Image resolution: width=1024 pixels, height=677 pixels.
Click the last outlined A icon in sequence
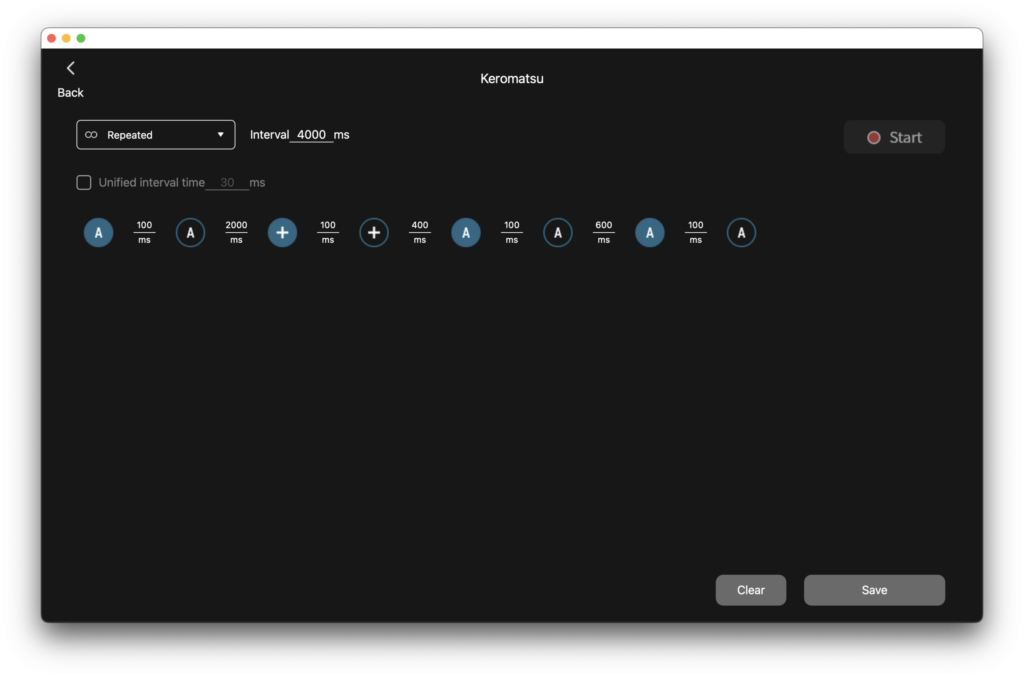tap(741, 233)
